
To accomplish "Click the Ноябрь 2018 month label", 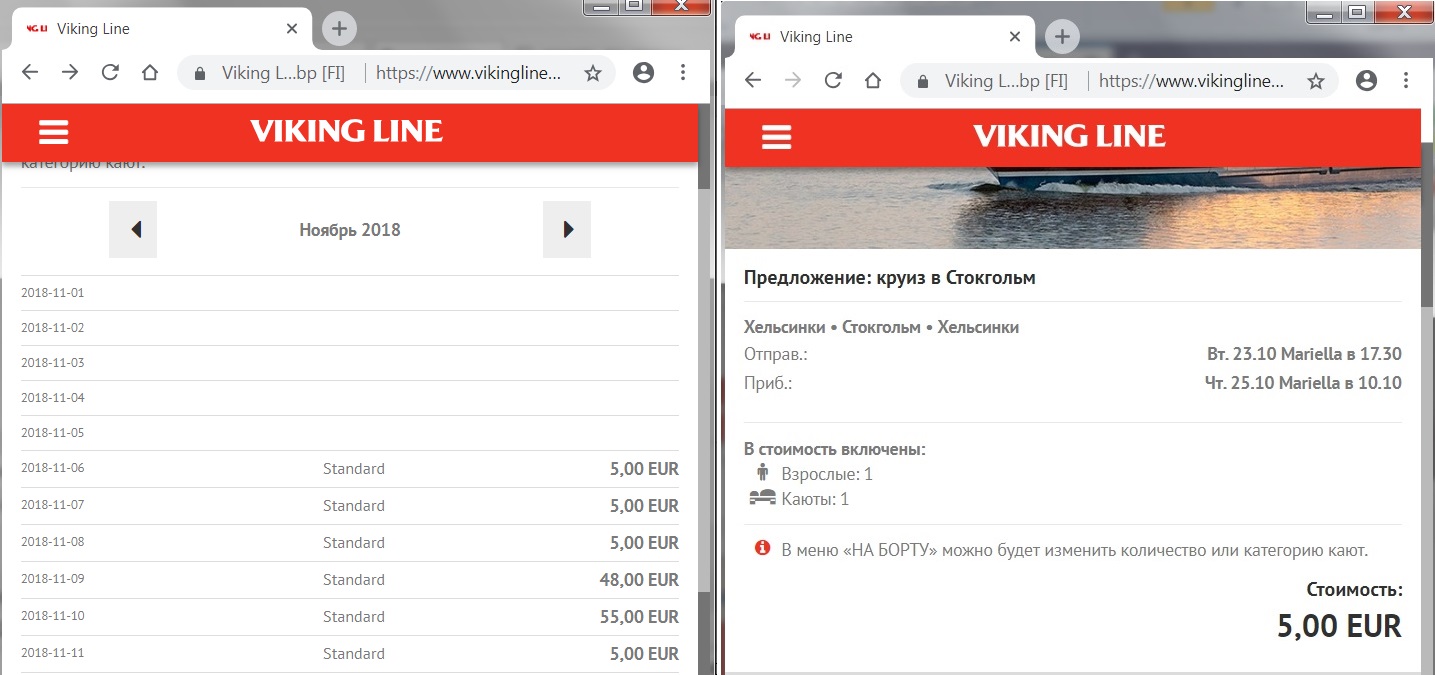I will (350, 230).
